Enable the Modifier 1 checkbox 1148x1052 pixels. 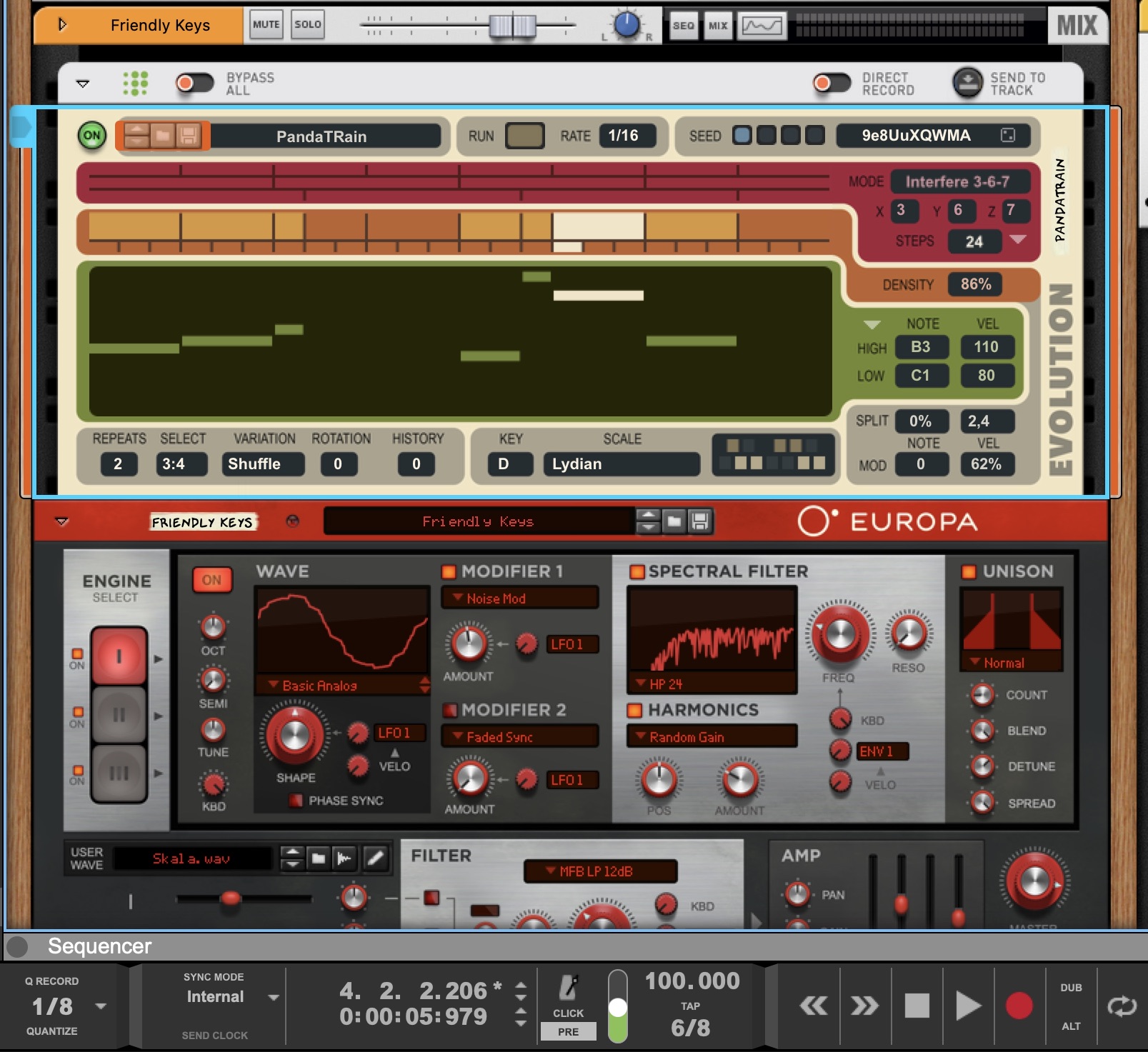coord(449,571)
